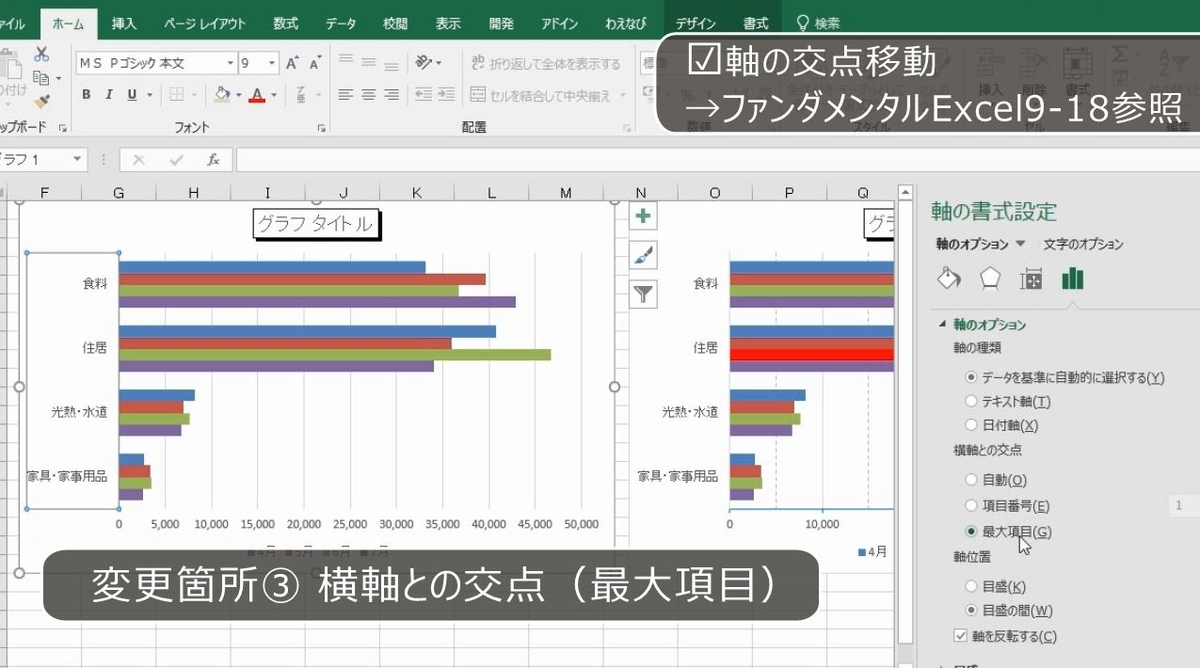
Task: Toggle Underline formatting
Action: coord(132,95)
